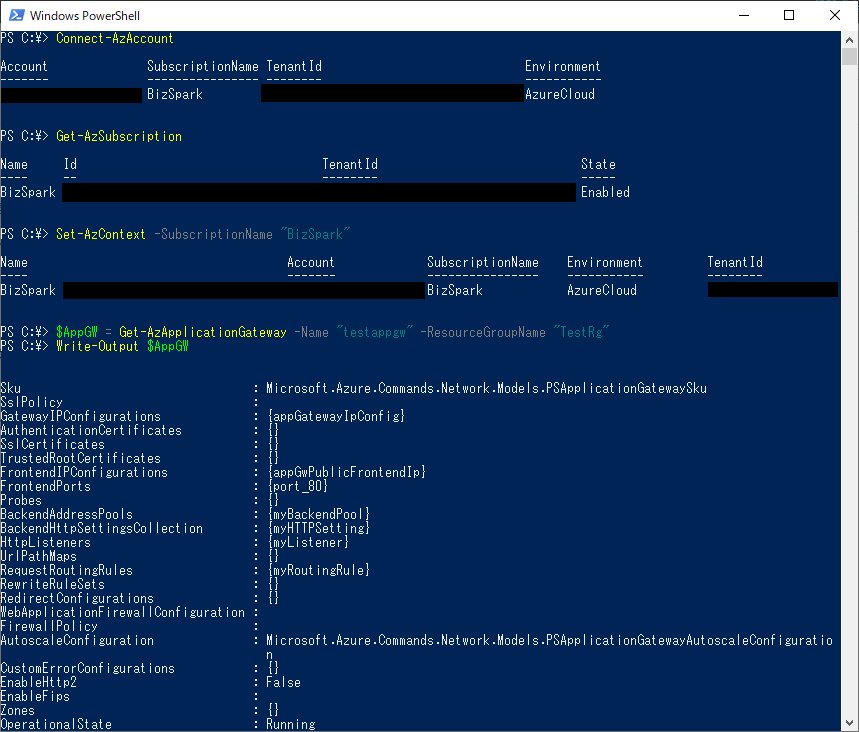Viewport: 859px width, 732px height.
Task: Click the {myHTTPSetting} value
Action: pos(318,528)
